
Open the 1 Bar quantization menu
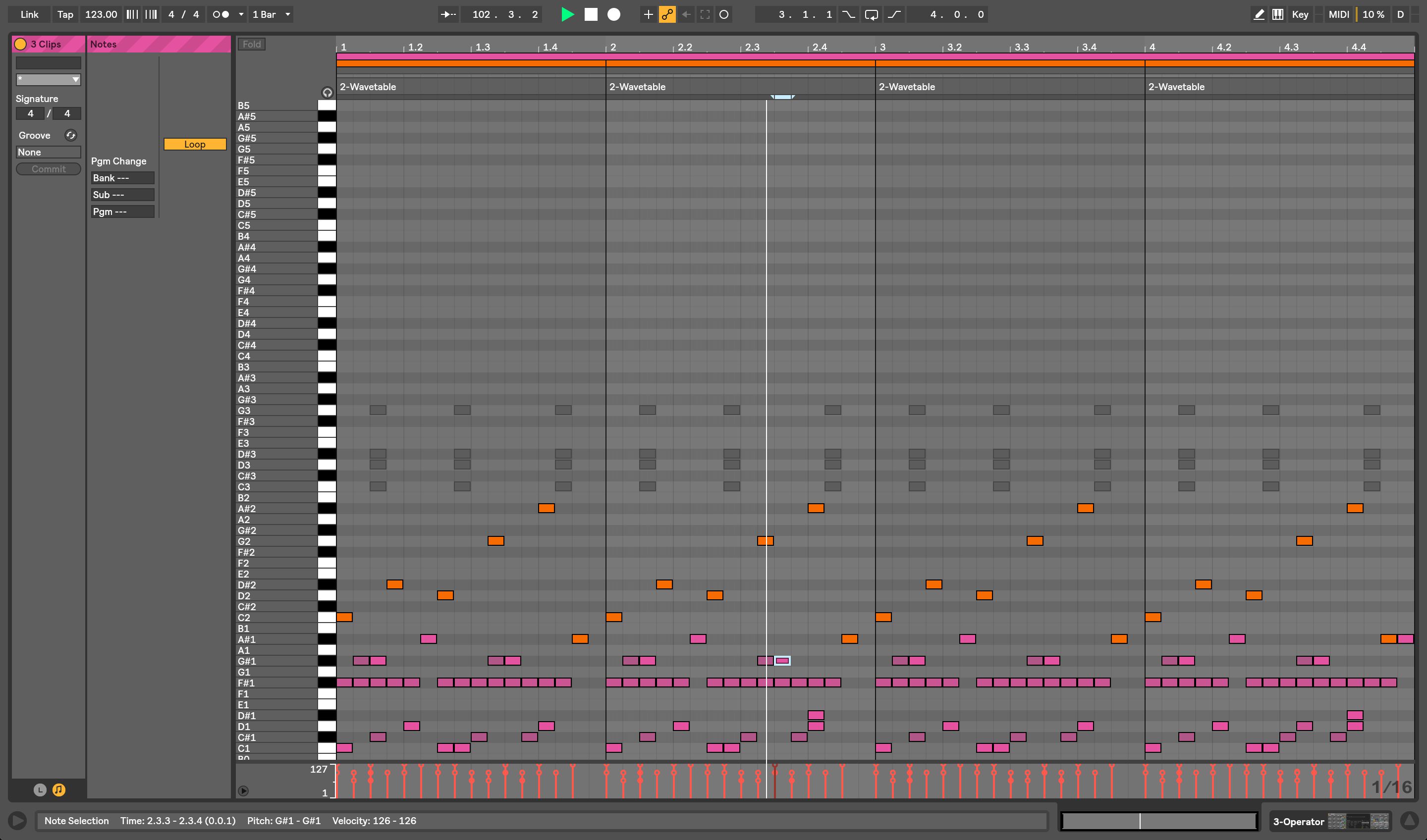[271, 15]
